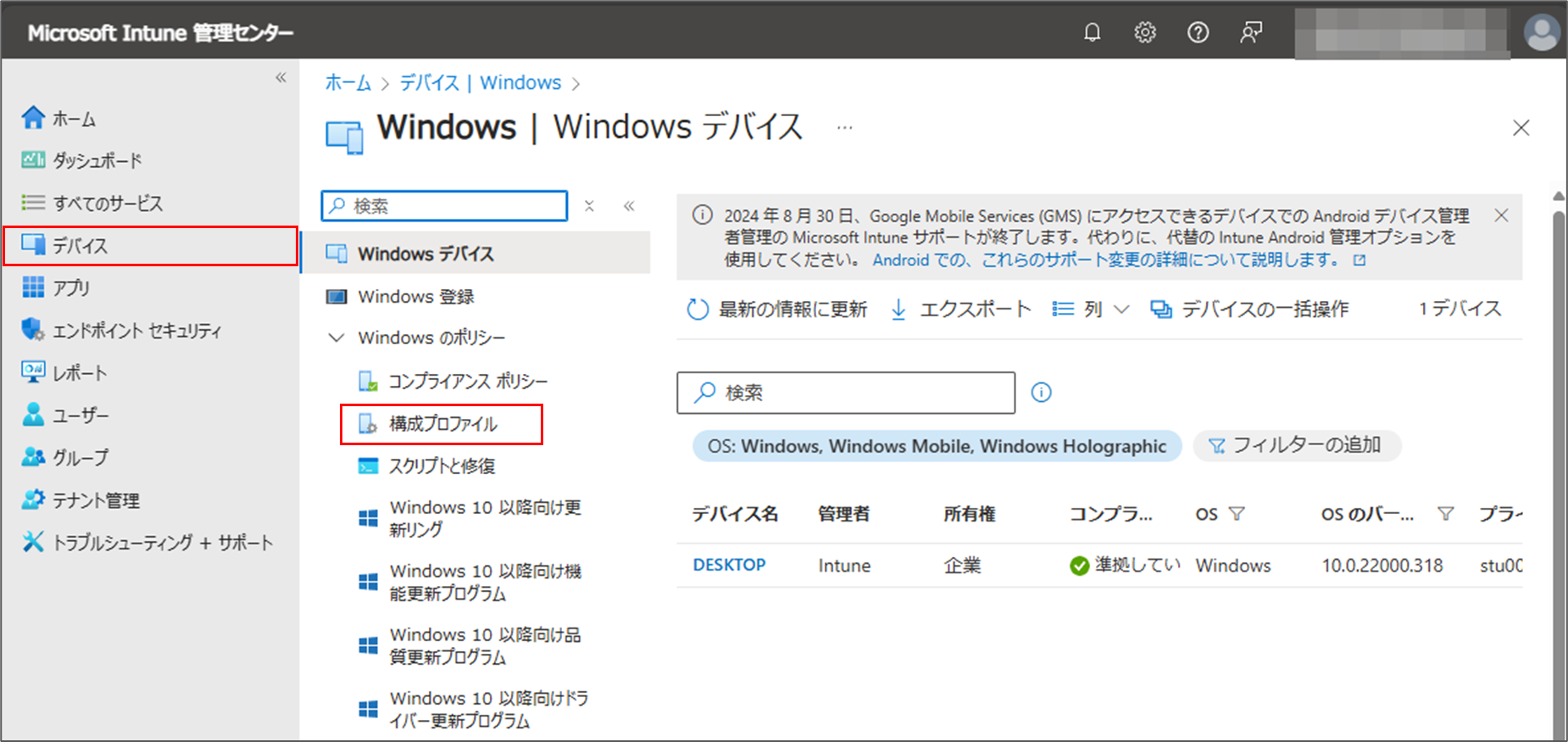This screenshot has width=1568, height=742.
Task: Open スクリプトと修復
Action: point(442,466)
